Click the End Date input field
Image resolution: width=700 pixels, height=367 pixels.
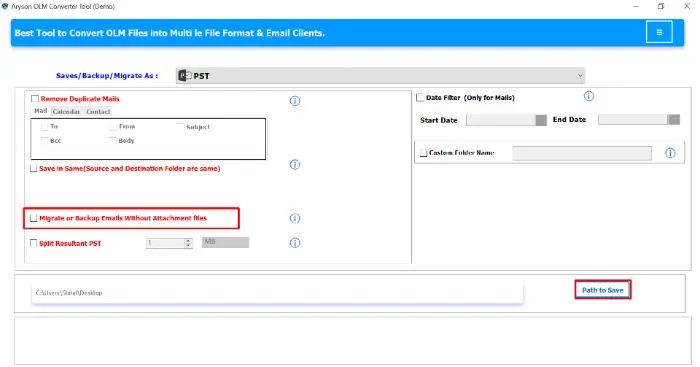click(x=633, y=120)
